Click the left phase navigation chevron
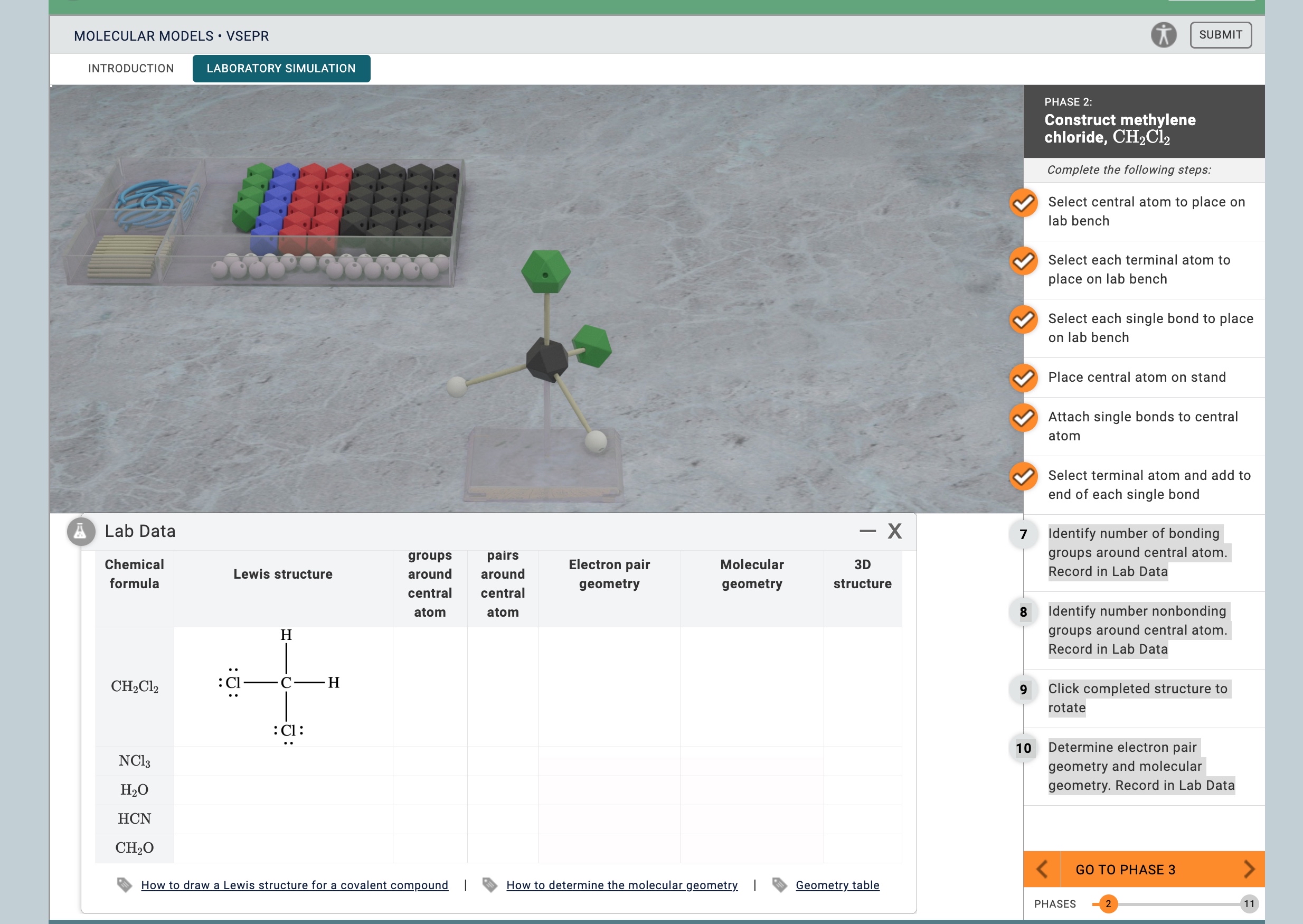Viewport: 1303px width, 924px height. click(x=1043, y=870)
